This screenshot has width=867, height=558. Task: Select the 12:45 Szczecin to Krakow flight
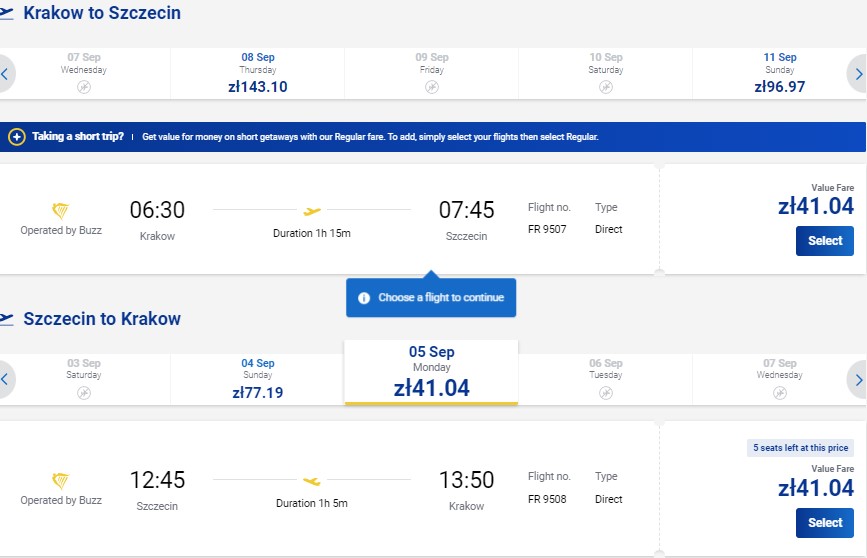(x=824, y=523)
